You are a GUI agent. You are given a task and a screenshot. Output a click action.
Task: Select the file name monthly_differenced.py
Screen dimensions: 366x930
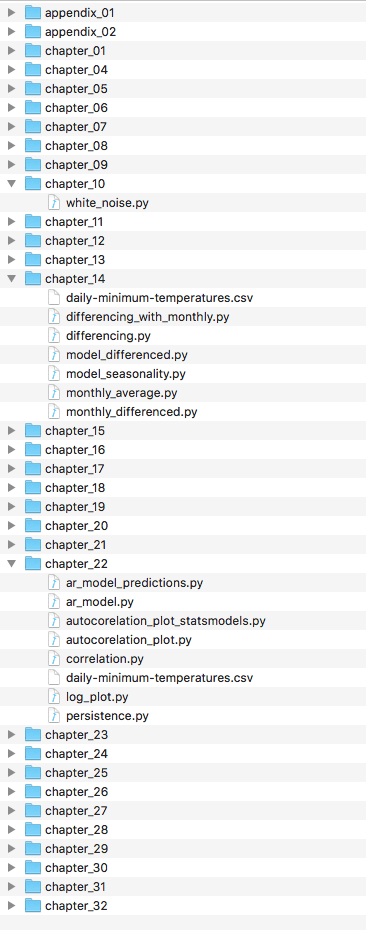(x=132, y=412)
